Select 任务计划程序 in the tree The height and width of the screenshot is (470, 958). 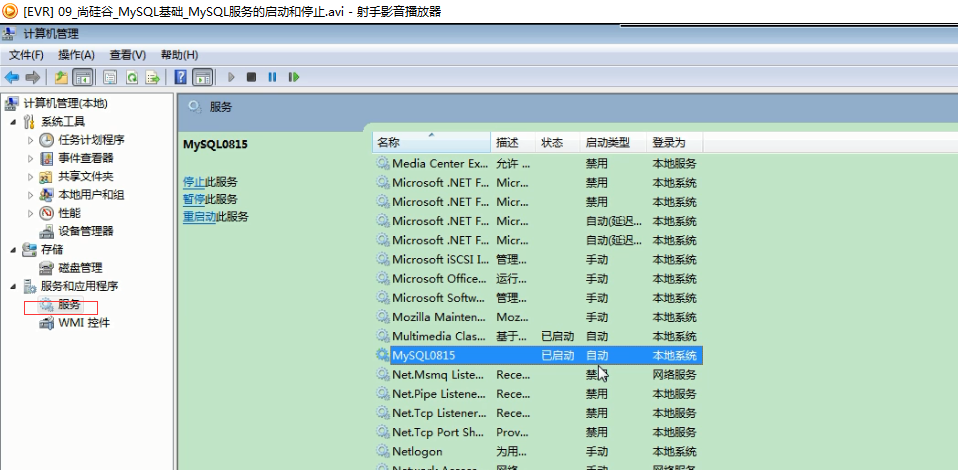pyautogui.click(x=91, y=140)
